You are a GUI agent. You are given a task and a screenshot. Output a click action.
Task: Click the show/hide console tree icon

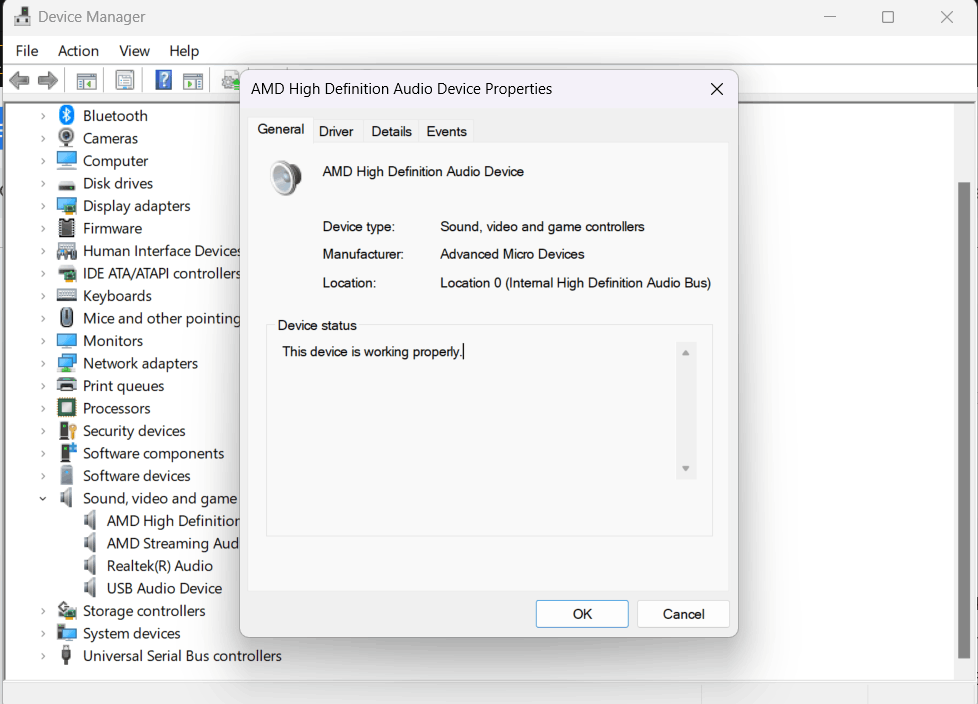pyautogui.click(x=87, y=80)
